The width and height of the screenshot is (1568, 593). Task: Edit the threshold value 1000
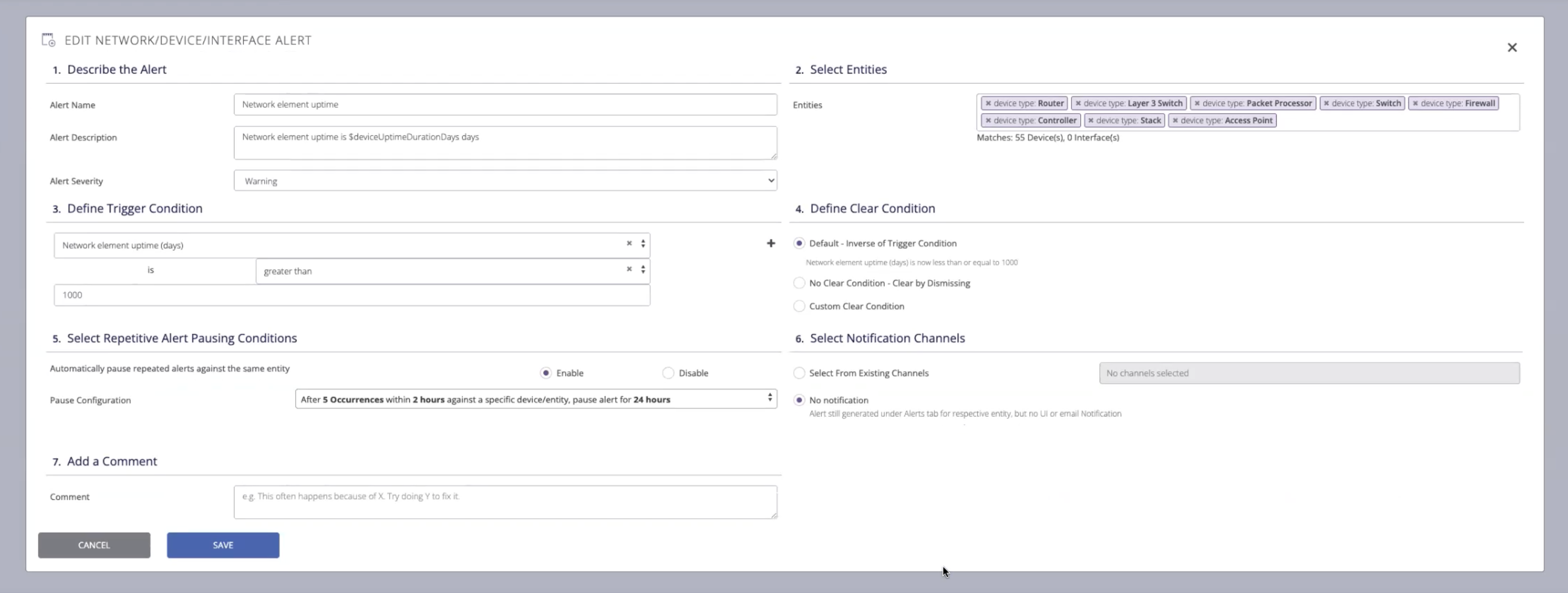coord(352,295)
